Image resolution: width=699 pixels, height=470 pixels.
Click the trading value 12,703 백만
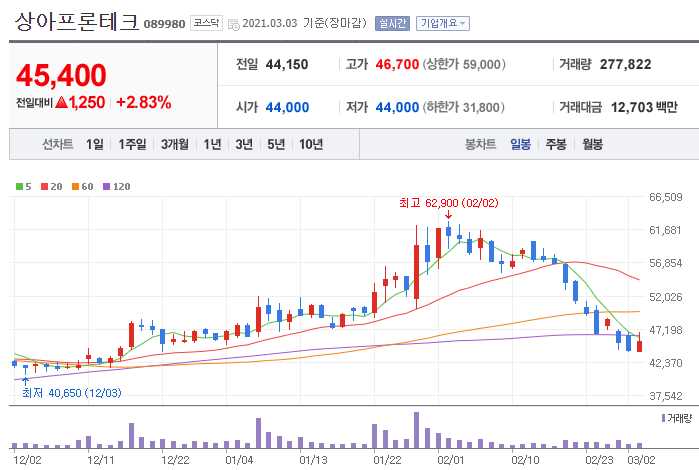point(644,107)
